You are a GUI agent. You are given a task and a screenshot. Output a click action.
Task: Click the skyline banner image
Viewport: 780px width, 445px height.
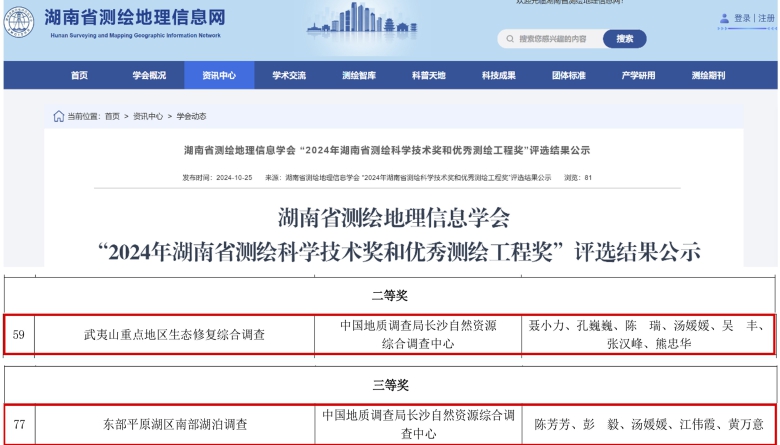[362, 18]
